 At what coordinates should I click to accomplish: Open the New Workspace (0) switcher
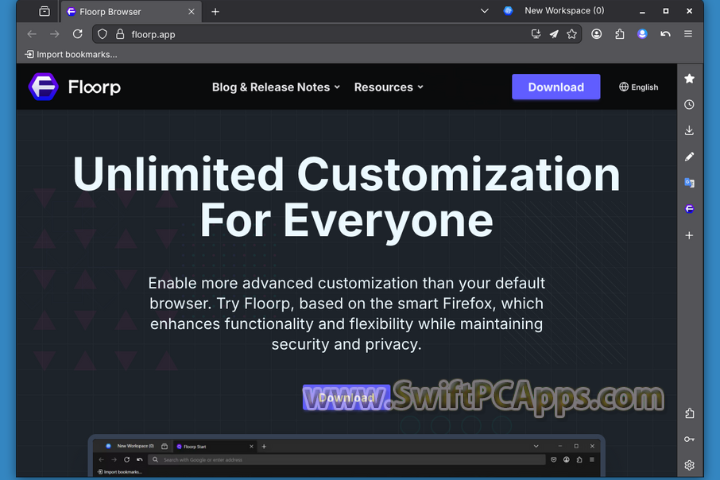click(x=554, y=11)
